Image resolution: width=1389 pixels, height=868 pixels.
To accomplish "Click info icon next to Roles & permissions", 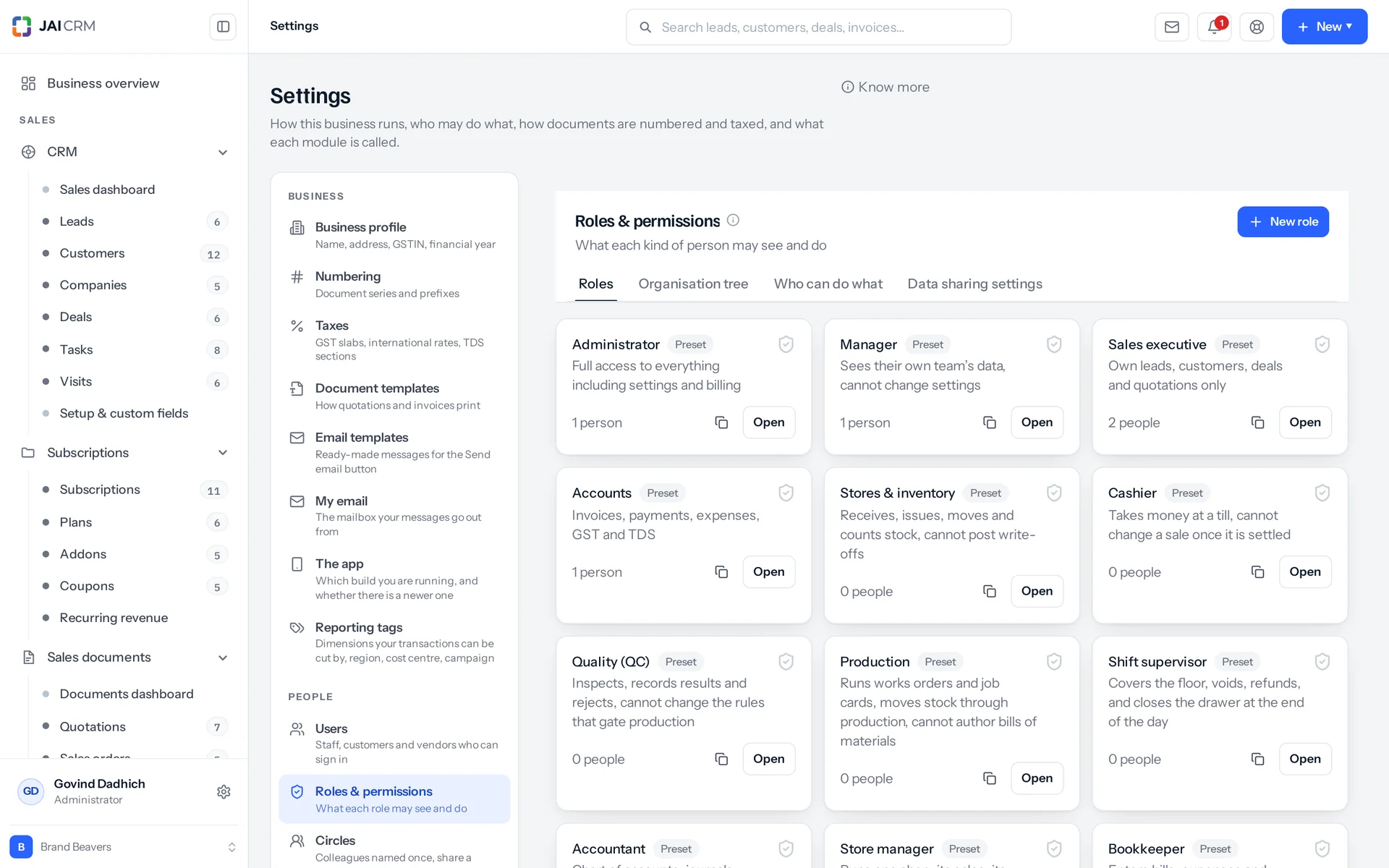I will 733,220.
